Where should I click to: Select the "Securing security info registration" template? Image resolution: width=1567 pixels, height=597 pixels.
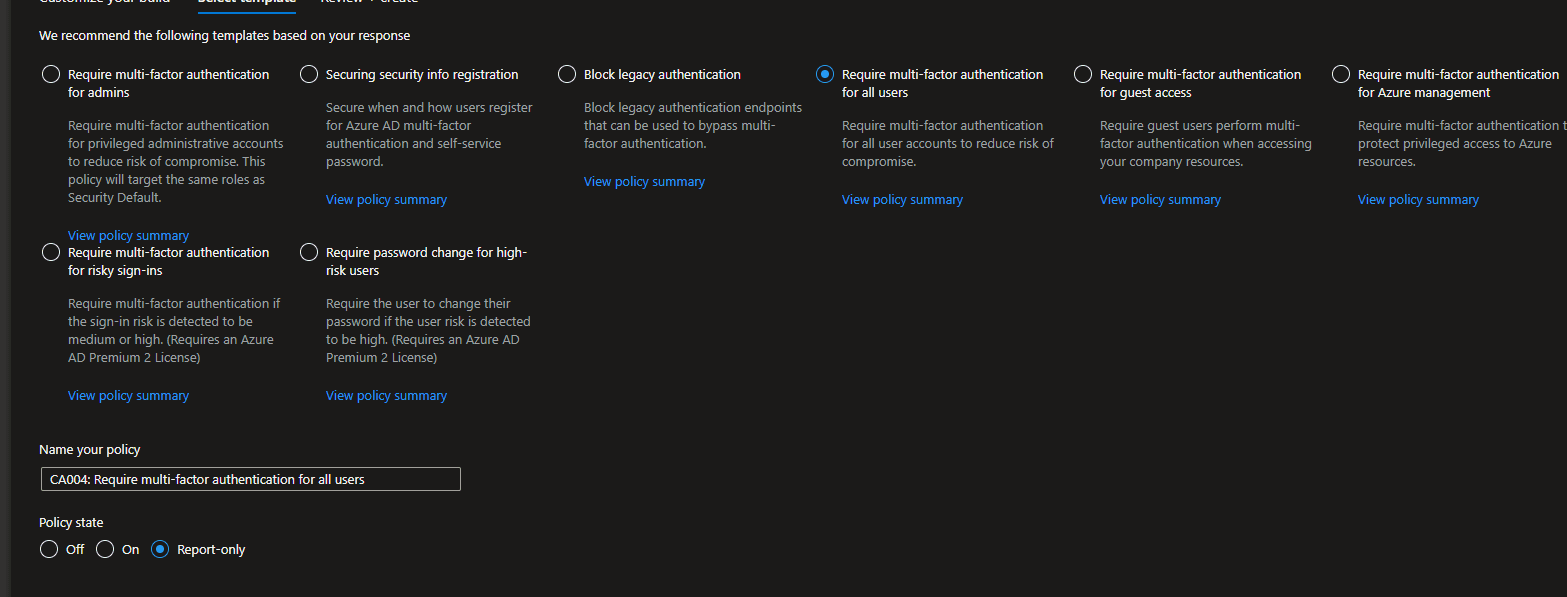308,74
